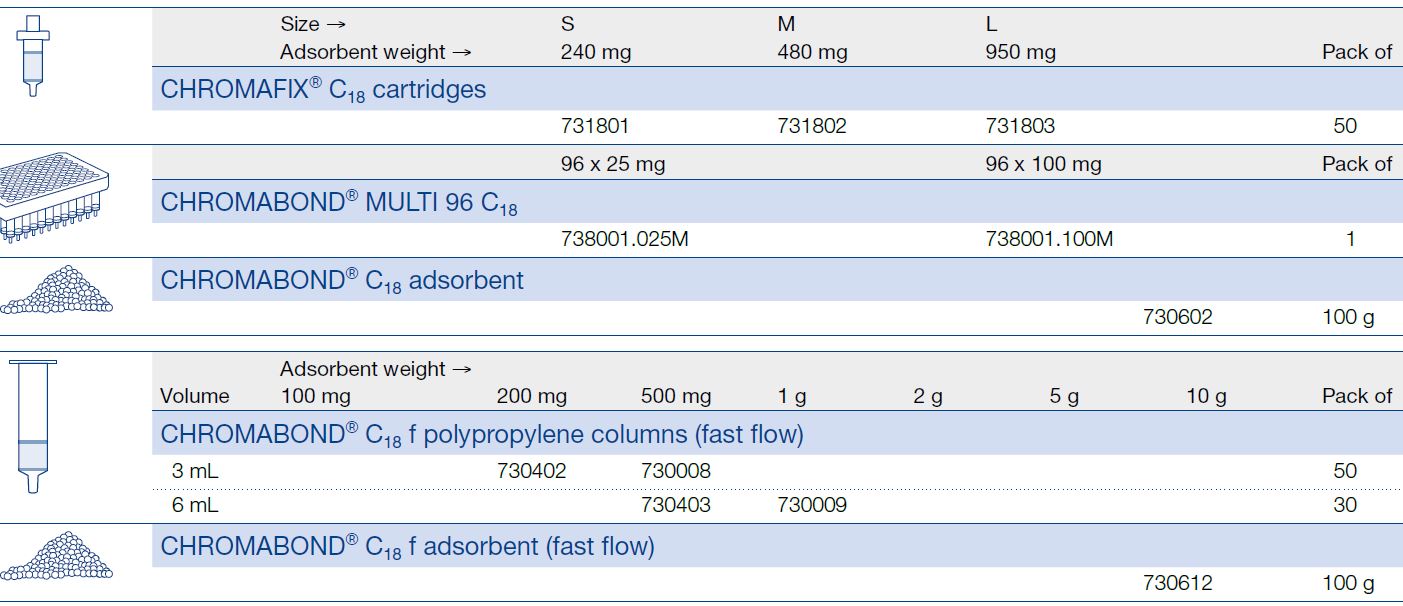
Task: Open catalog number 730008
Action: [676, 470]
